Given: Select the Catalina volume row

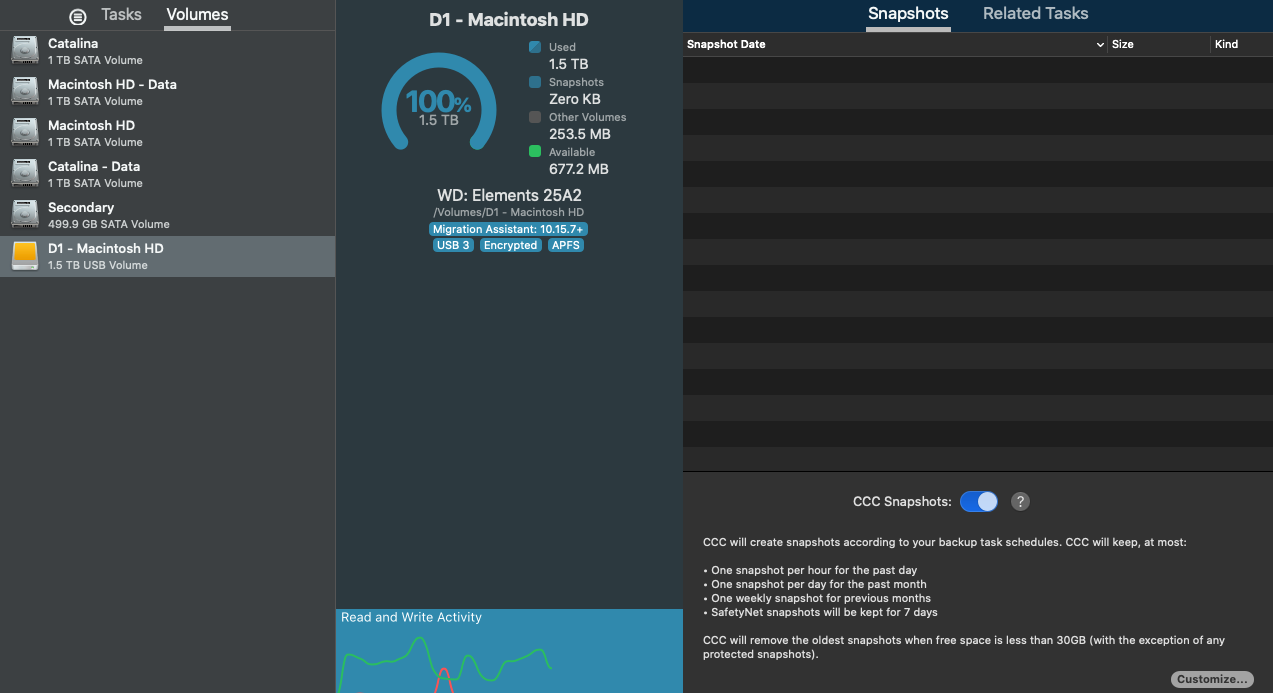Looking at the screenshot, I should (x=167, y=51).
